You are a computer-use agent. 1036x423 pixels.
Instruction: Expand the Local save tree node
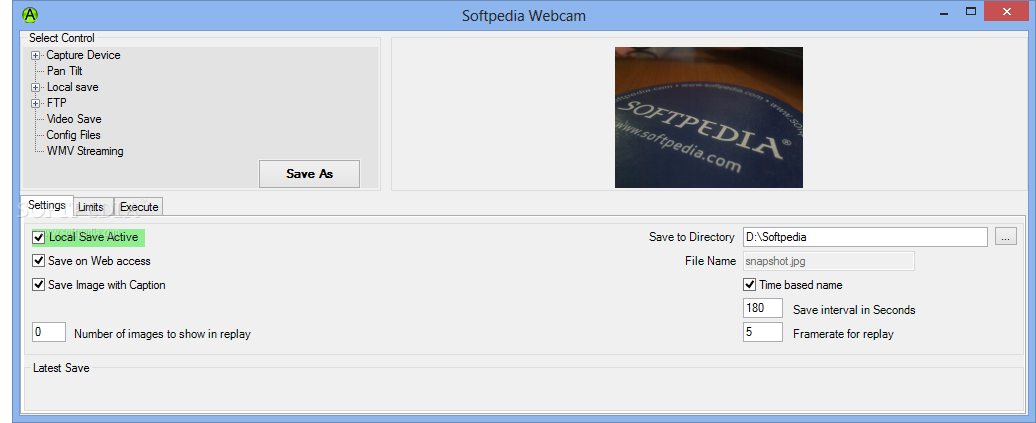point(36,87)
